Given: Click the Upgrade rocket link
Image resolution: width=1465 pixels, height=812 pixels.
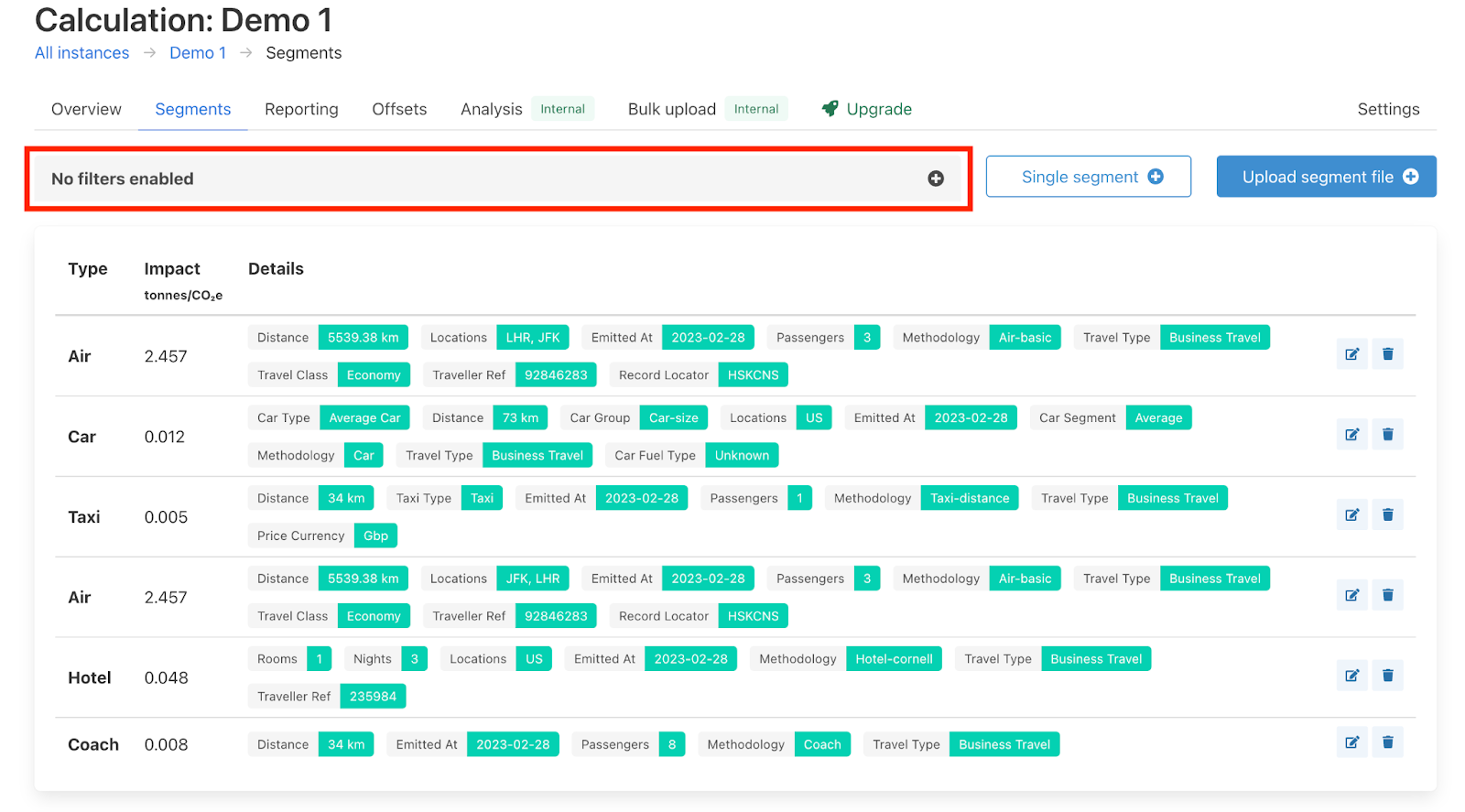Looking at the screenshot, I should pyautogui.click(x=867, y=110).
